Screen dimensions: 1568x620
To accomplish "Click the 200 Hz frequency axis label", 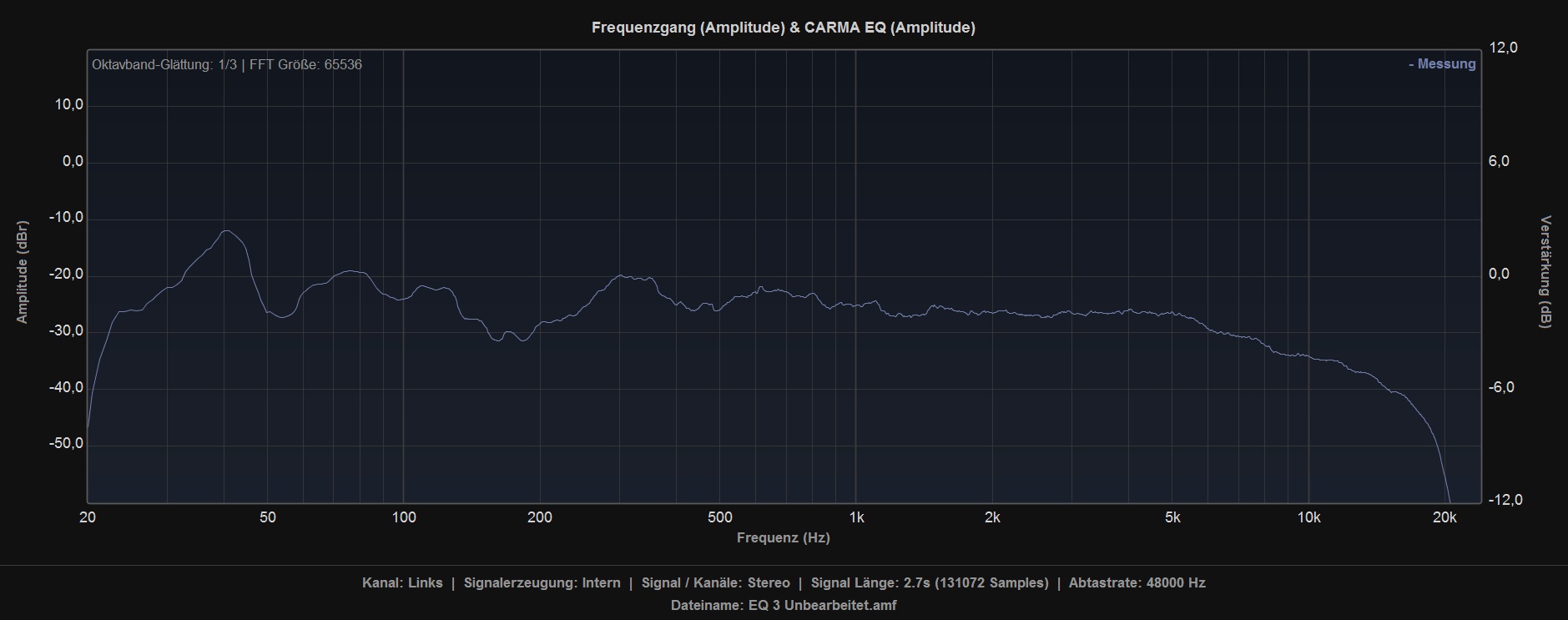I will 539,517.
